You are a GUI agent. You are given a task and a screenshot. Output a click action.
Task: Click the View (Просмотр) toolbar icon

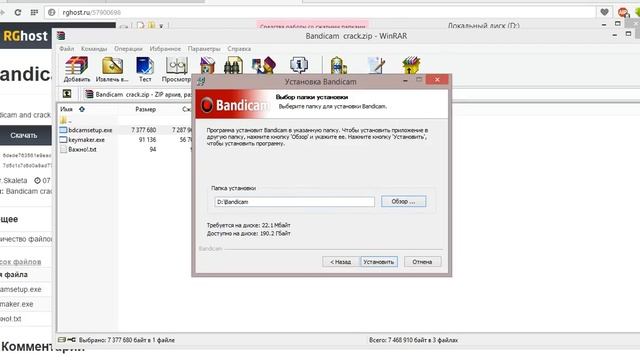point(177,66)
